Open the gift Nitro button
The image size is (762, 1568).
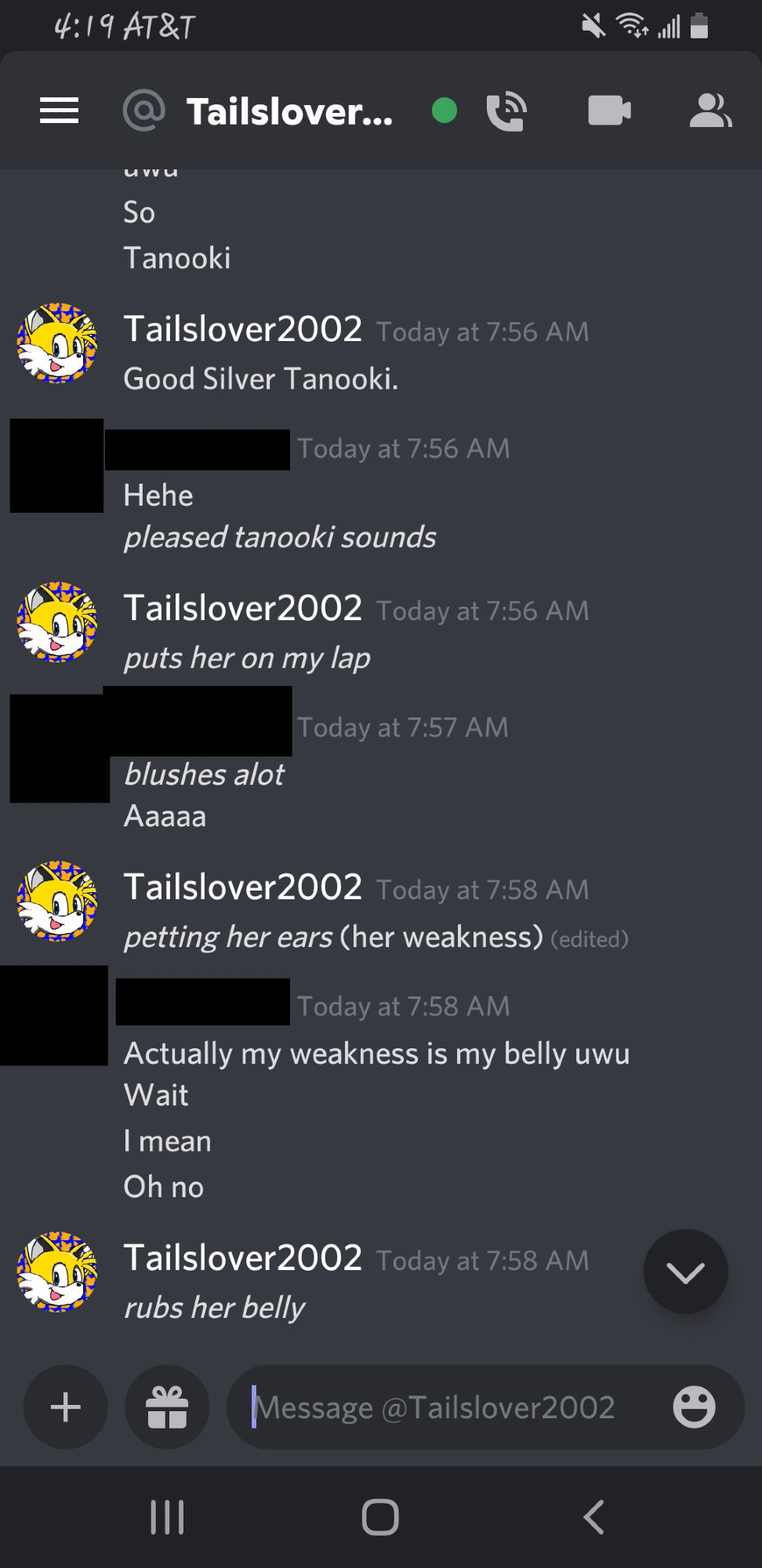pos(167,1406)
